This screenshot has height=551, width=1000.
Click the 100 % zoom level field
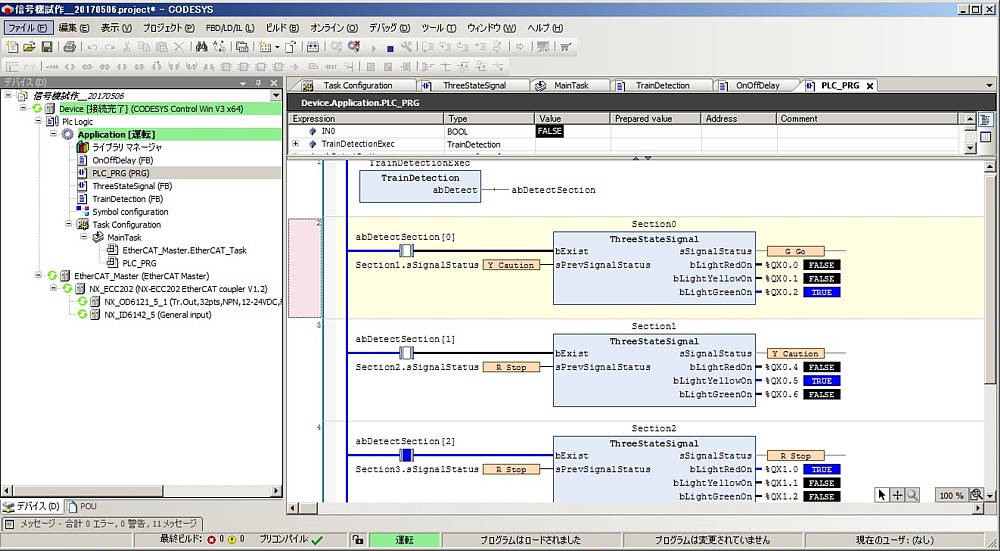click(x=952, y=496)
